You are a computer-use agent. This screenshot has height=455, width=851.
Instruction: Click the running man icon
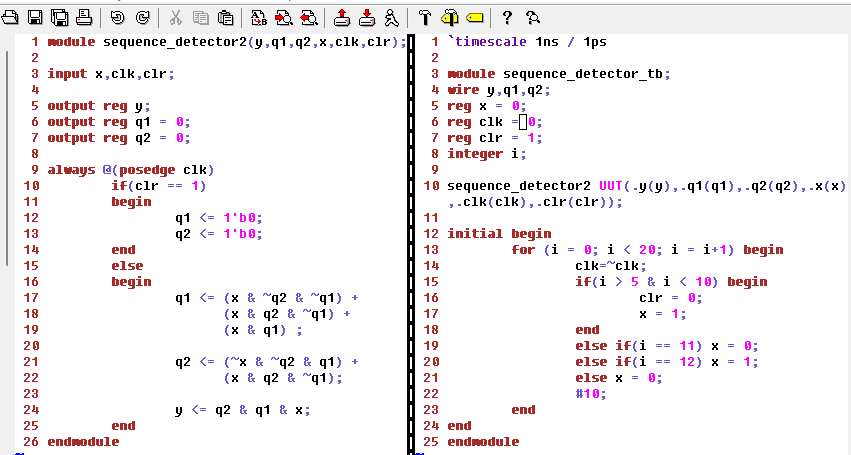point(391,16)
